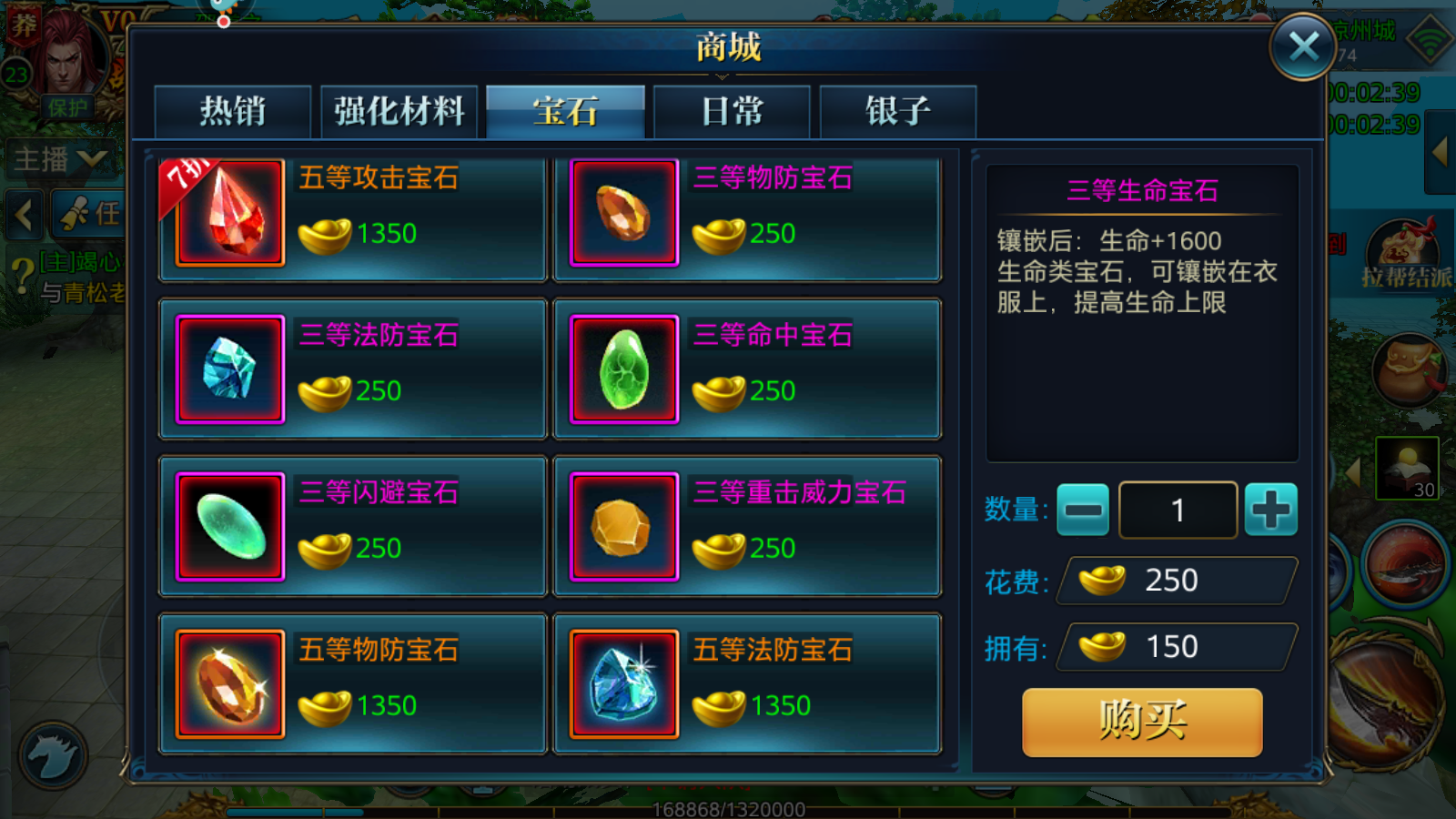Select the orange 三等物防宝石 gem icon
This screenshot has width=1456, height=819.
pos(624,212)
